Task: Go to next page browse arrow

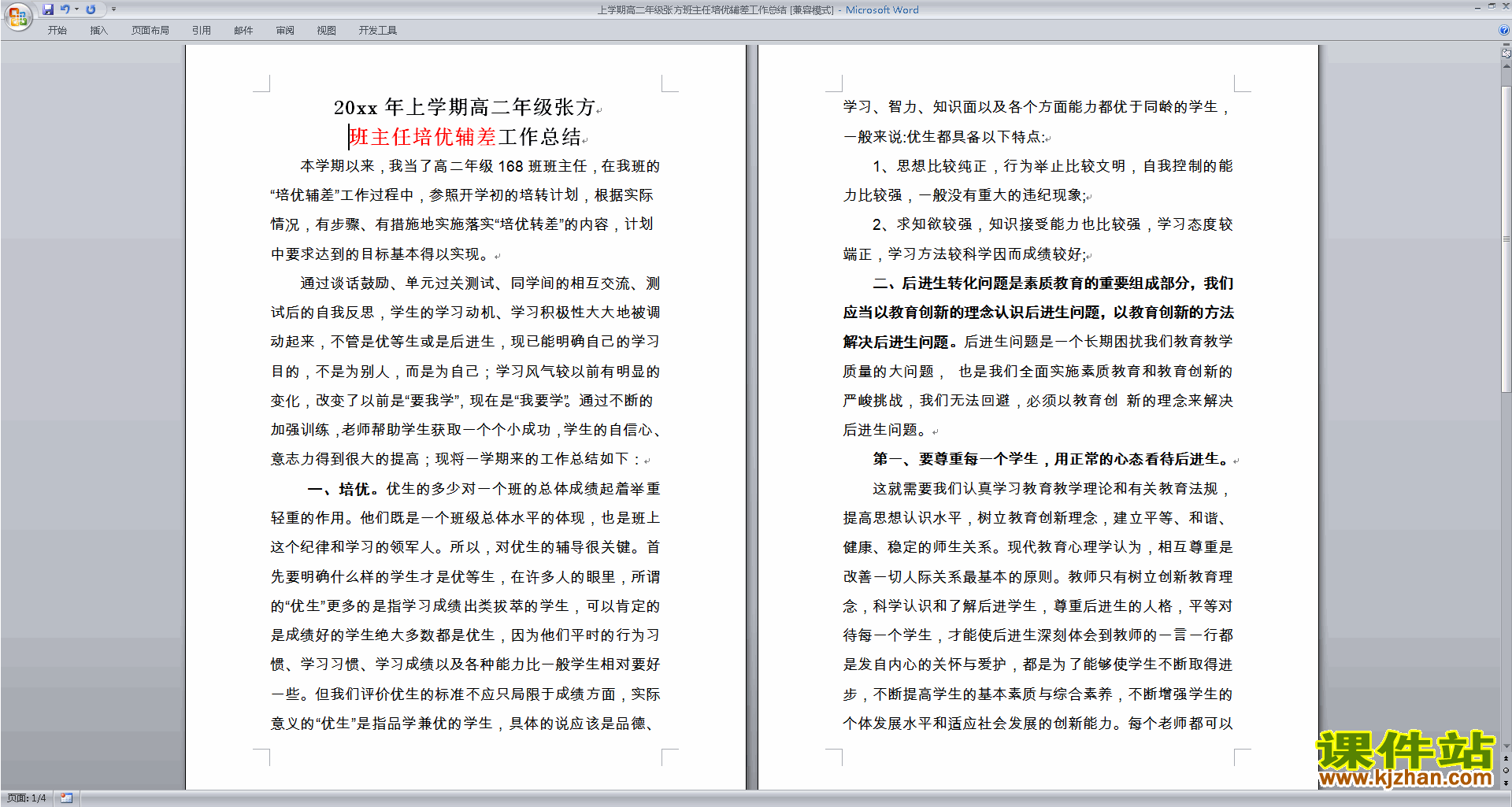Action: click(1506, 783)
